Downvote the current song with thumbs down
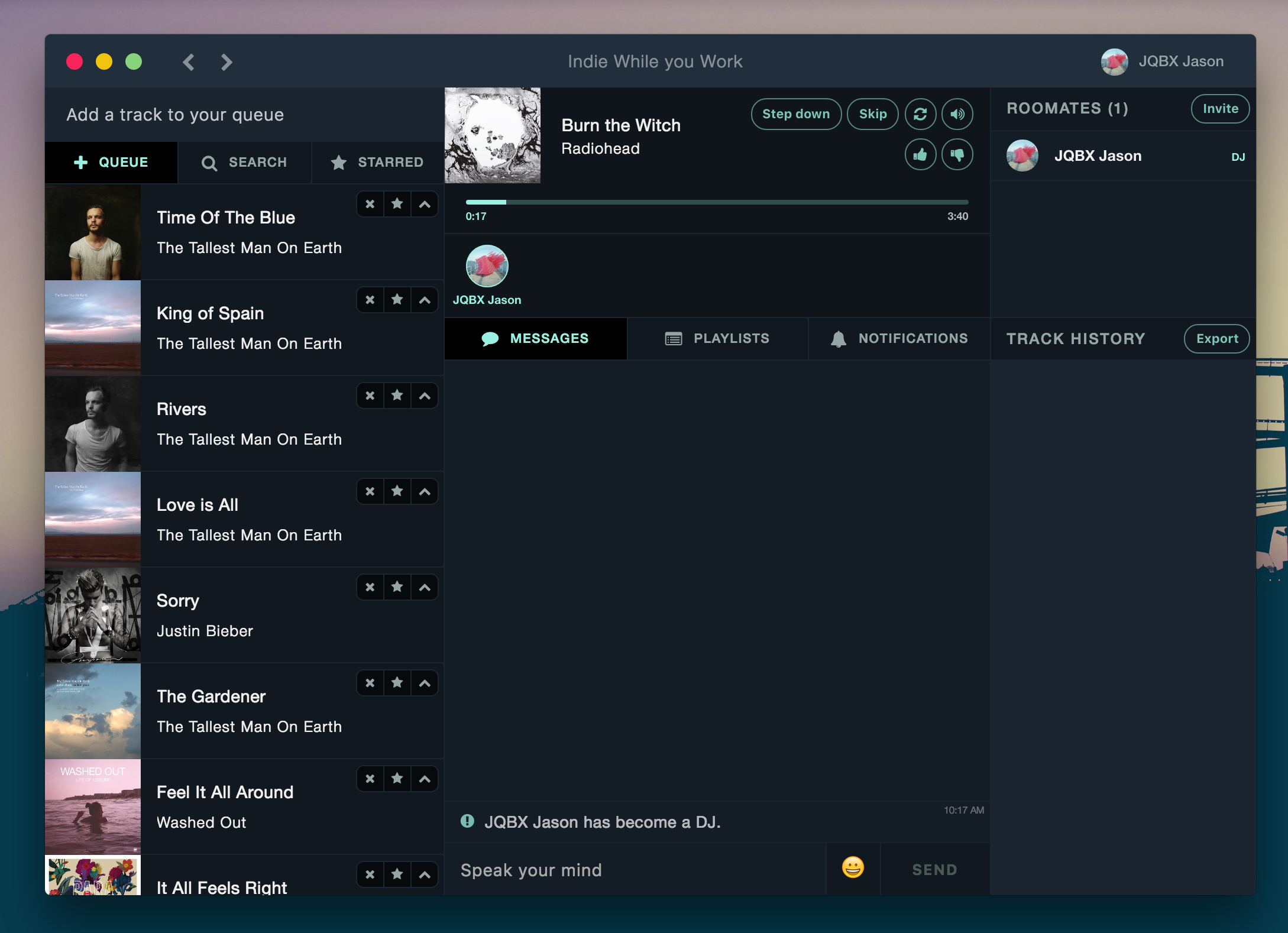This screenshot has width=1288, height=933. coord(957,155)
